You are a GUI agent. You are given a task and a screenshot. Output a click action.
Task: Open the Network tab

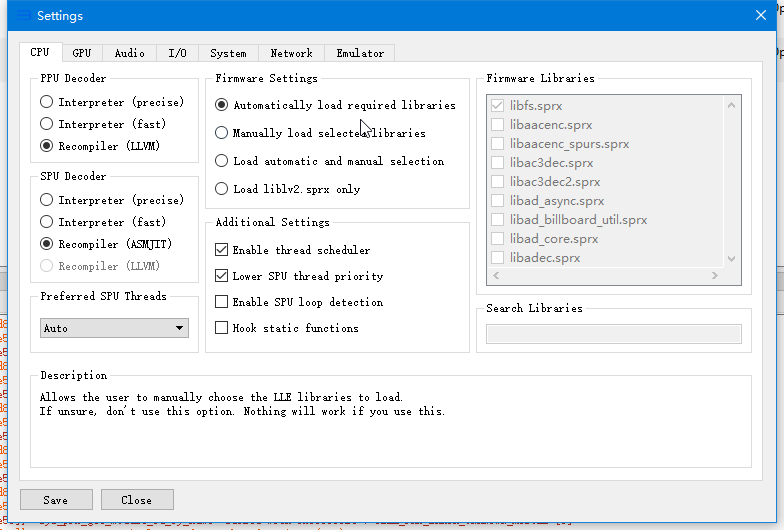tap(292, 53)
